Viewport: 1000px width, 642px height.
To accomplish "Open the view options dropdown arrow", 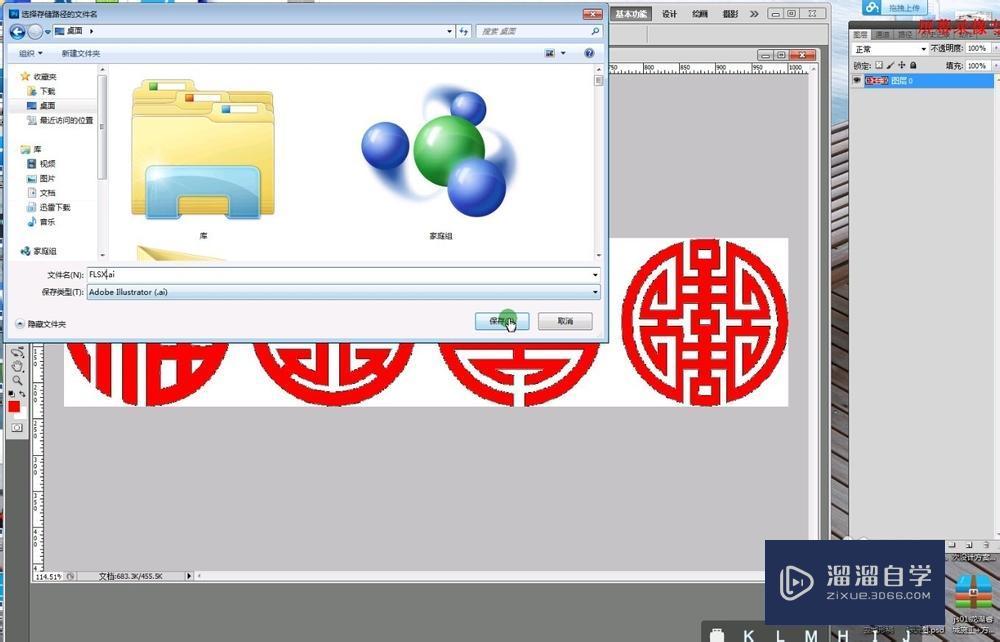I will 563,54.
